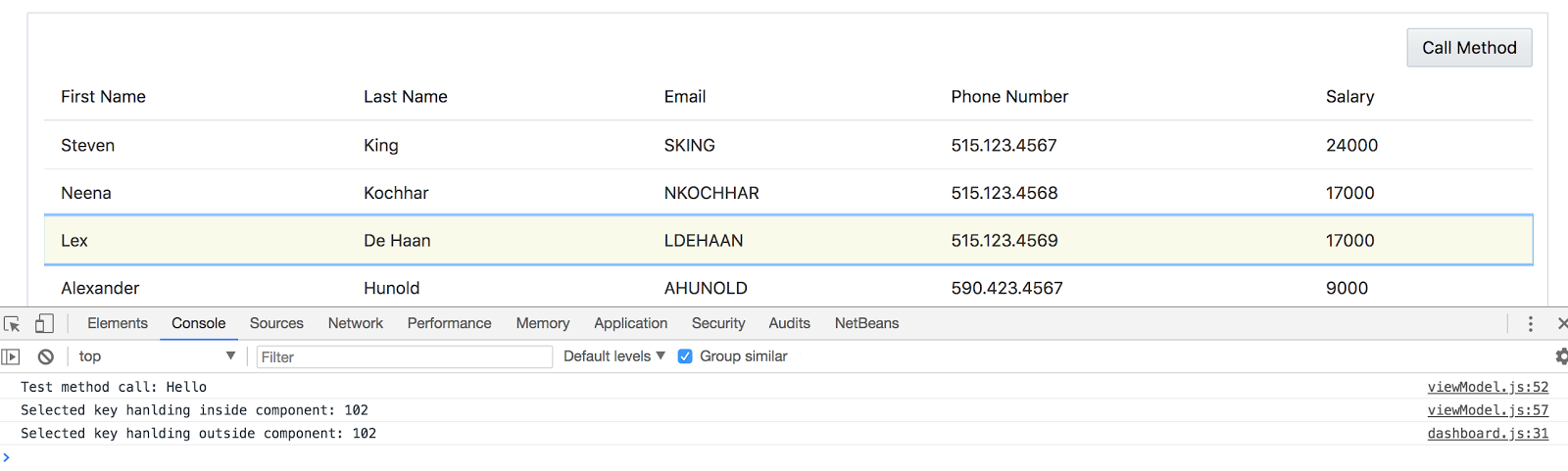This screenshot has height=471, width=1568.
Task: Open the DevTools three-dot options menu
Action: [1530, 324]
